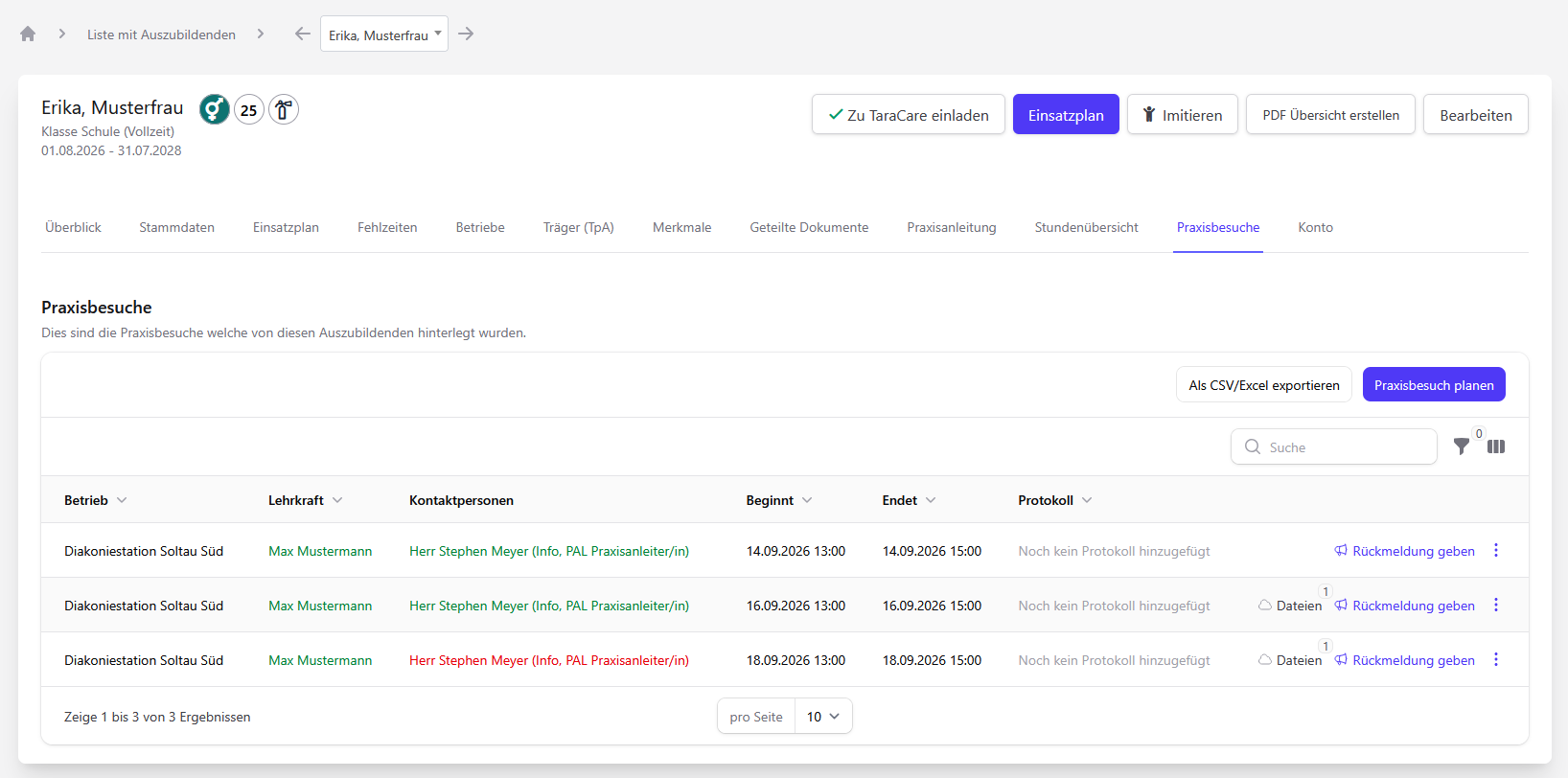Sort the table by the Beginnt column
The height and width of the screenshot is (778, 1568).
pyautogui.click(x=779, y=500)
